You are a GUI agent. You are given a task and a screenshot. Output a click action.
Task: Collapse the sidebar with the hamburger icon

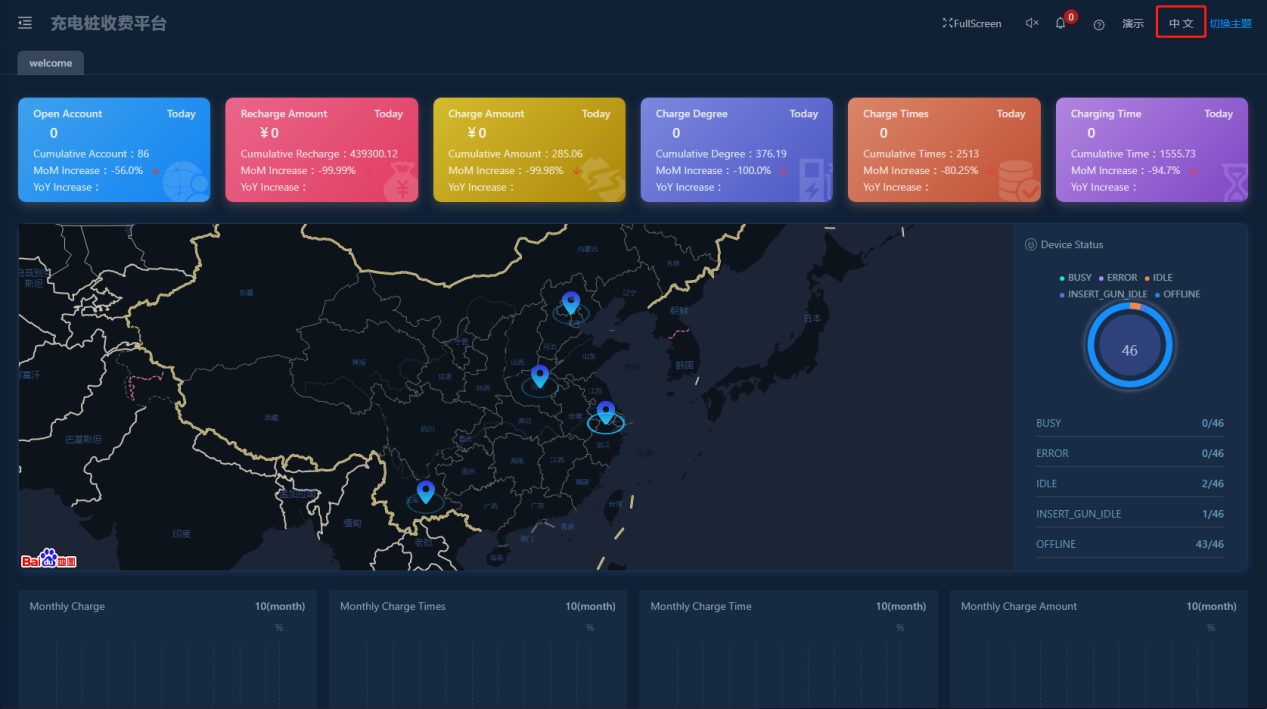(25, 23)
